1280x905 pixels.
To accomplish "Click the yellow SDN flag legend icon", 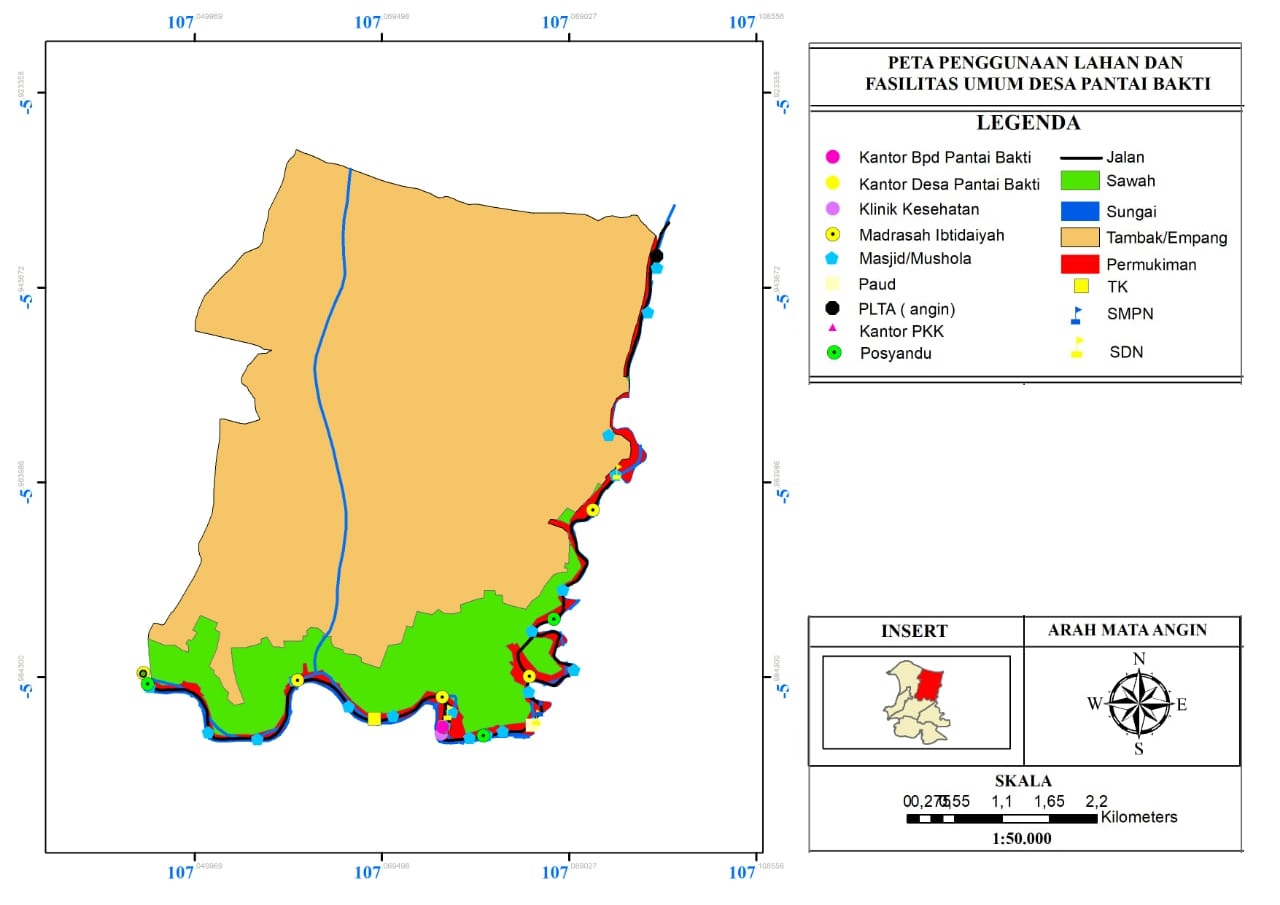I will coord(1078,348).
